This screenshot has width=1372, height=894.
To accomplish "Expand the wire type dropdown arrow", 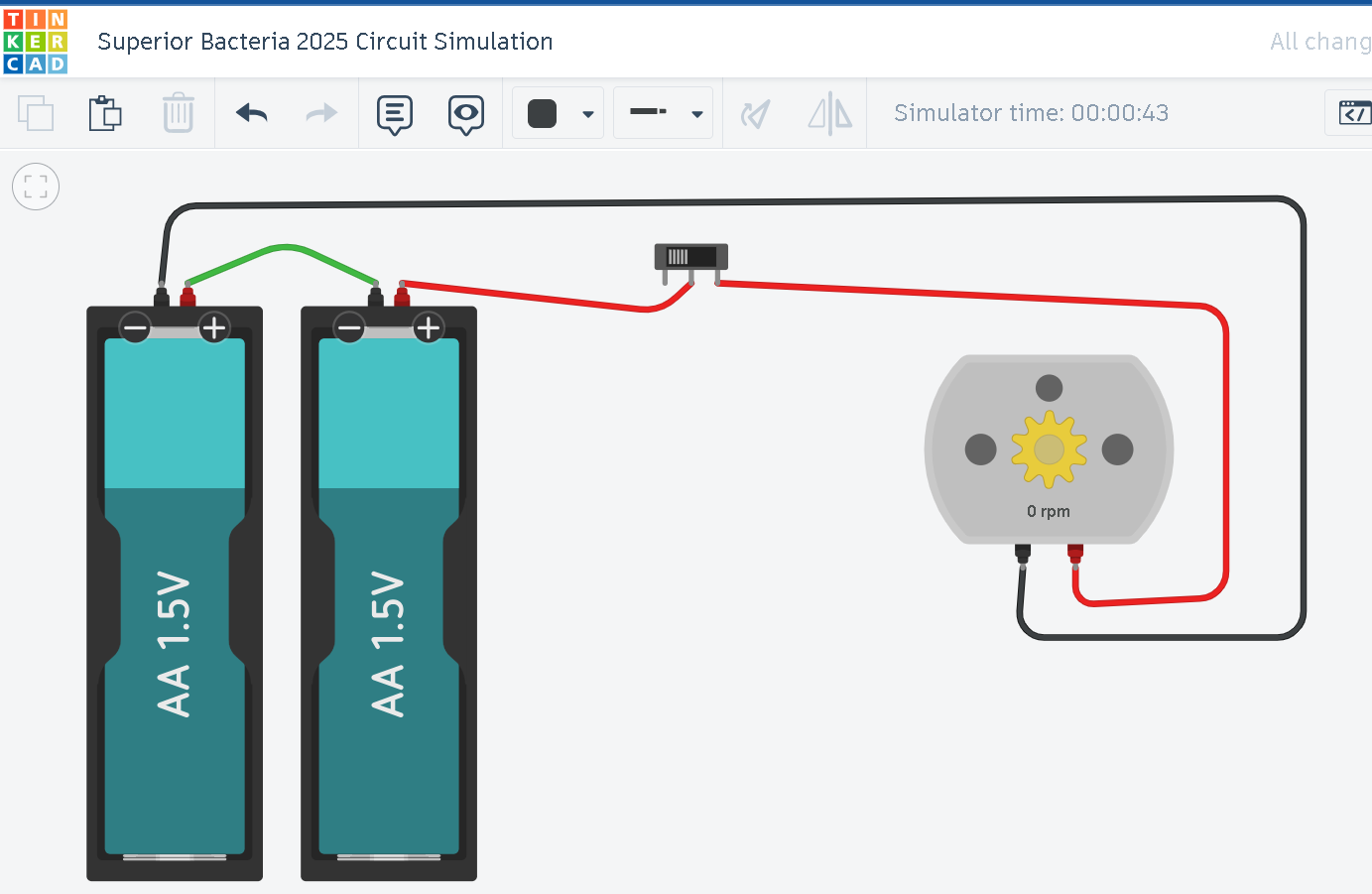I will click(697, 114).
